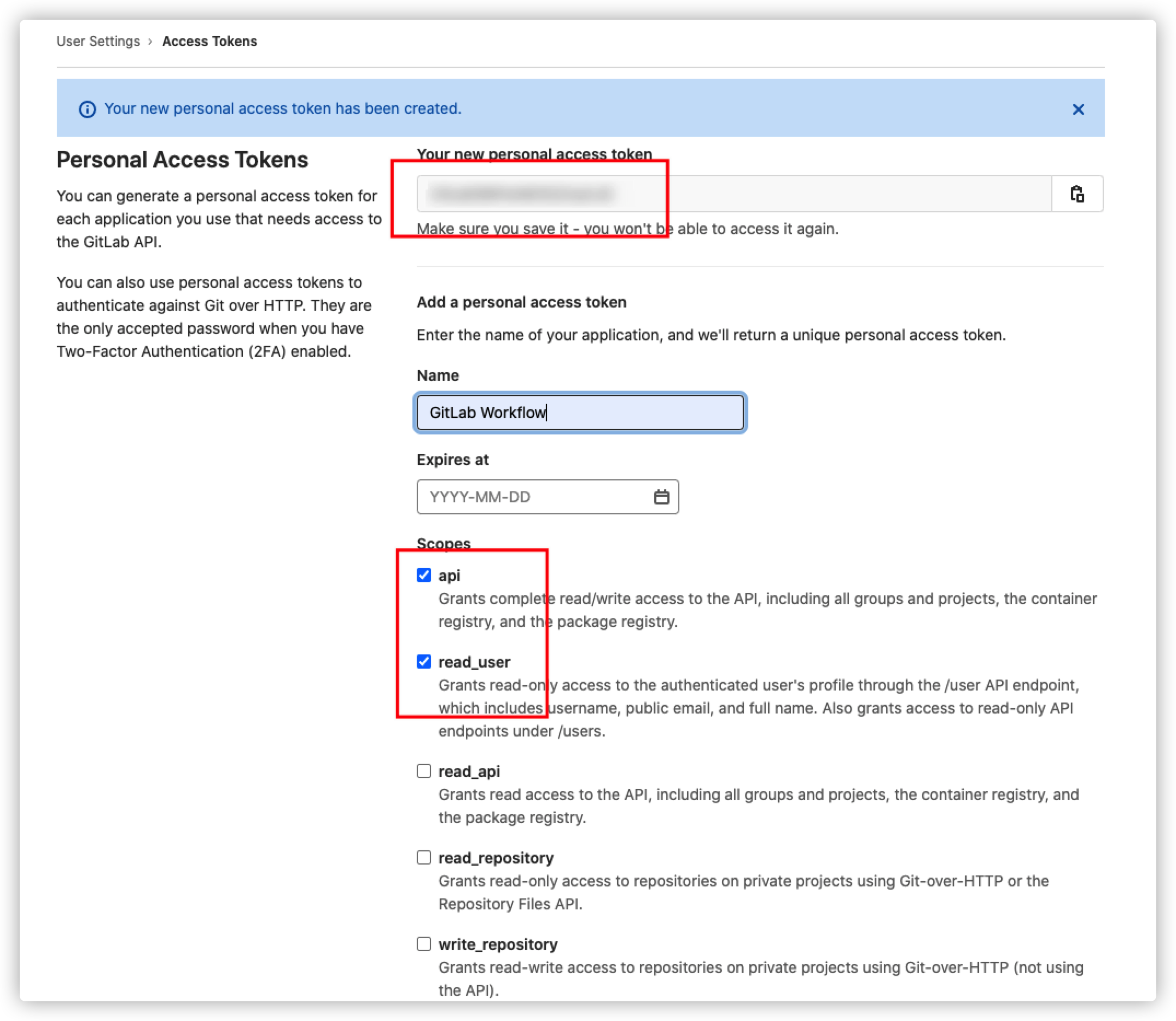Click the 'Make sure you save it' warning
Image resolution: width=1176 pixels, height=1021 pixels.
(627, 229)
